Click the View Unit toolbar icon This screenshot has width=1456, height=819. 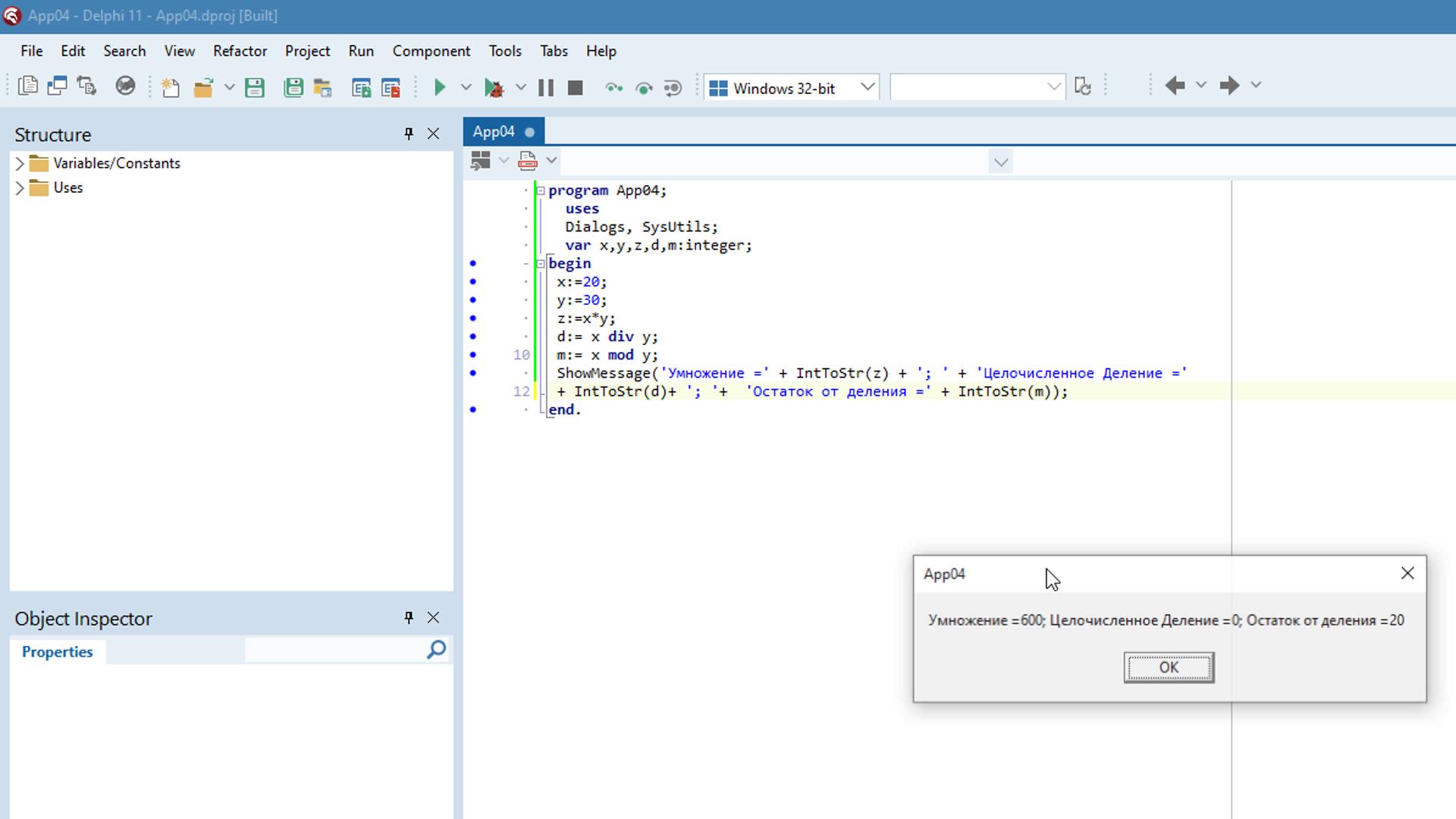click(x=28, y=86)
